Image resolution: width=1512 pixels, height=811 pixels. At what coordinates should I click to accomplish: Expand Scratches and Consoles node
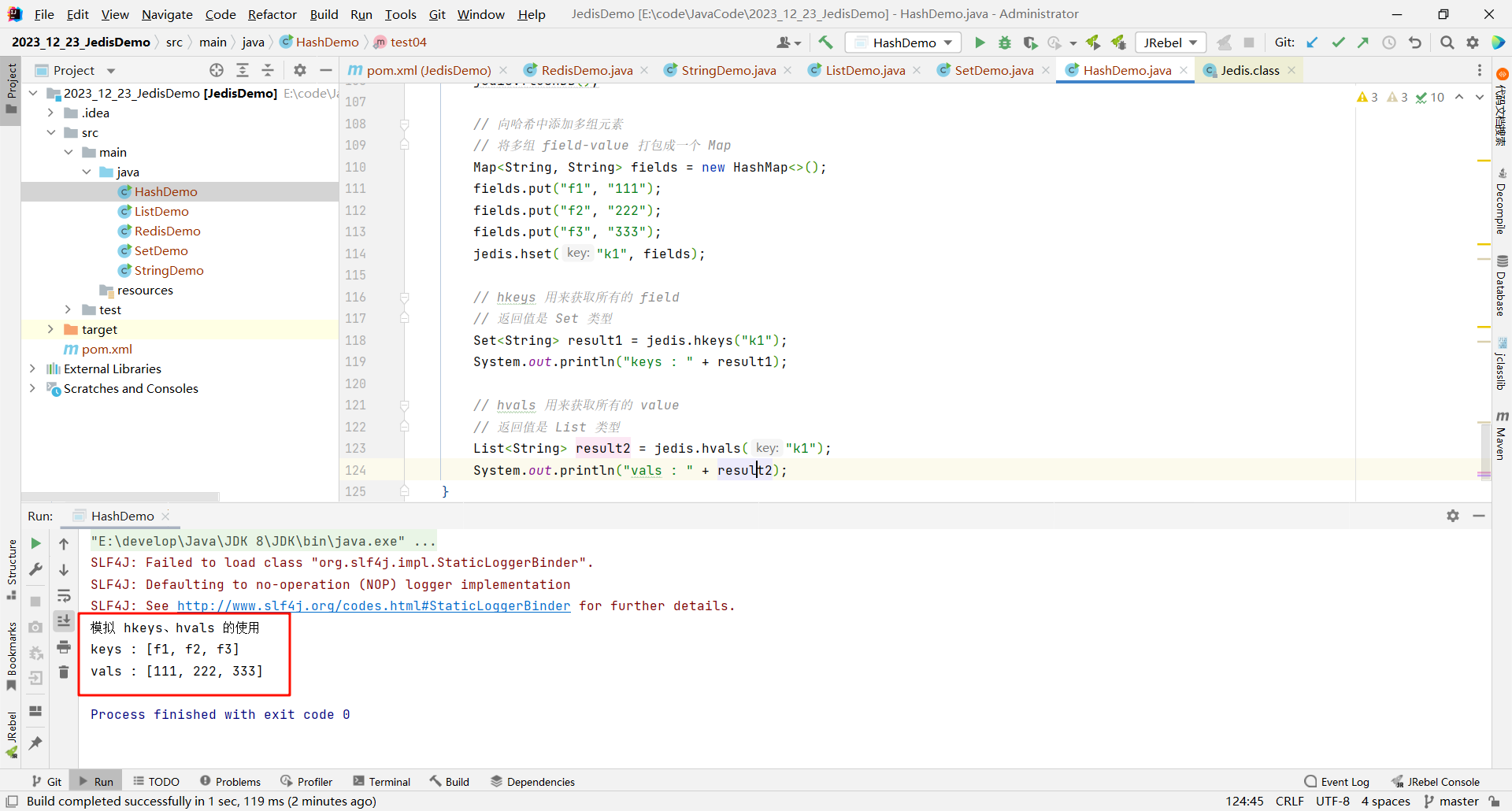(x=32, y=388)
